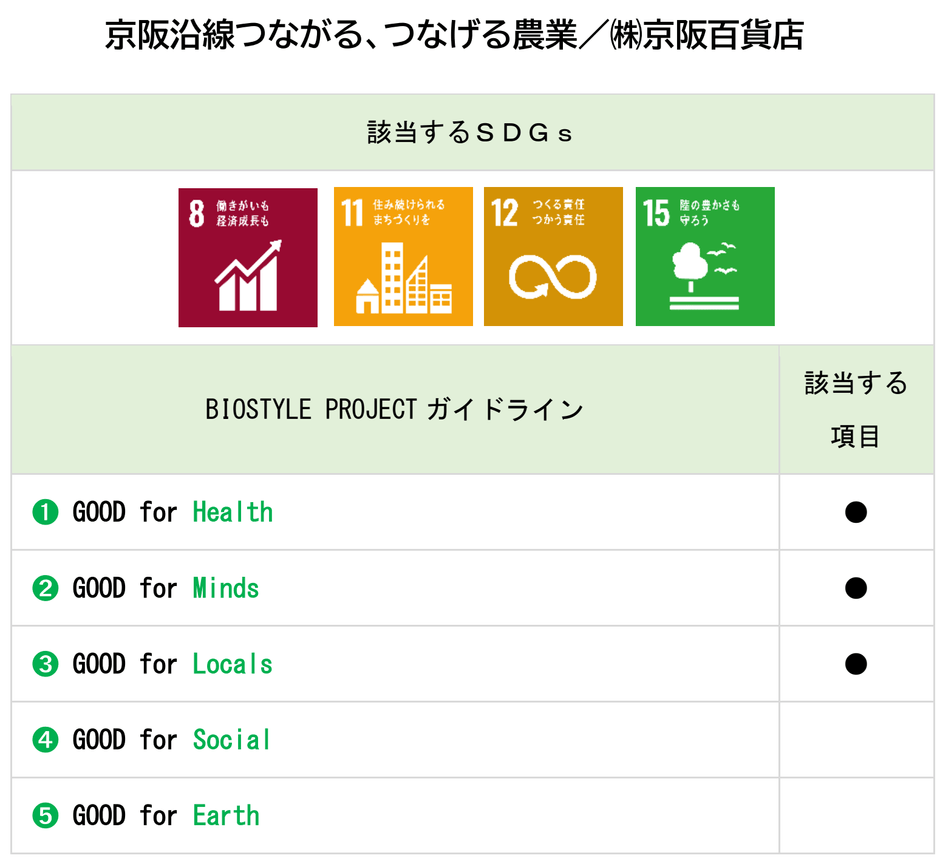Click the empty cell for Social row
This screenshot has height=861, width=940.
(x=855, y=740)
